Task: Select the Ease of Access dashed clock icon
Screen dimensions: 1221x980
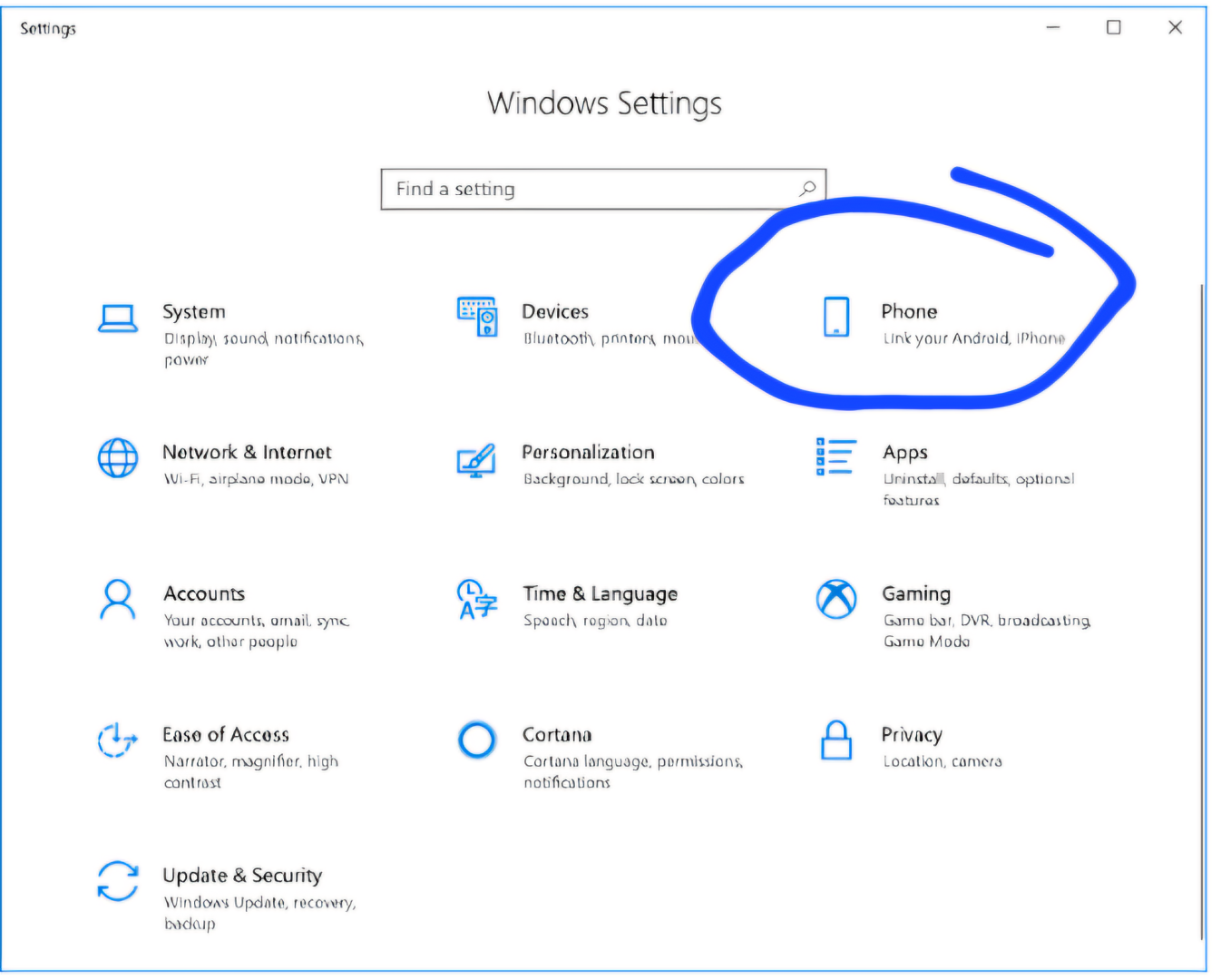Action: click(118, 740)
